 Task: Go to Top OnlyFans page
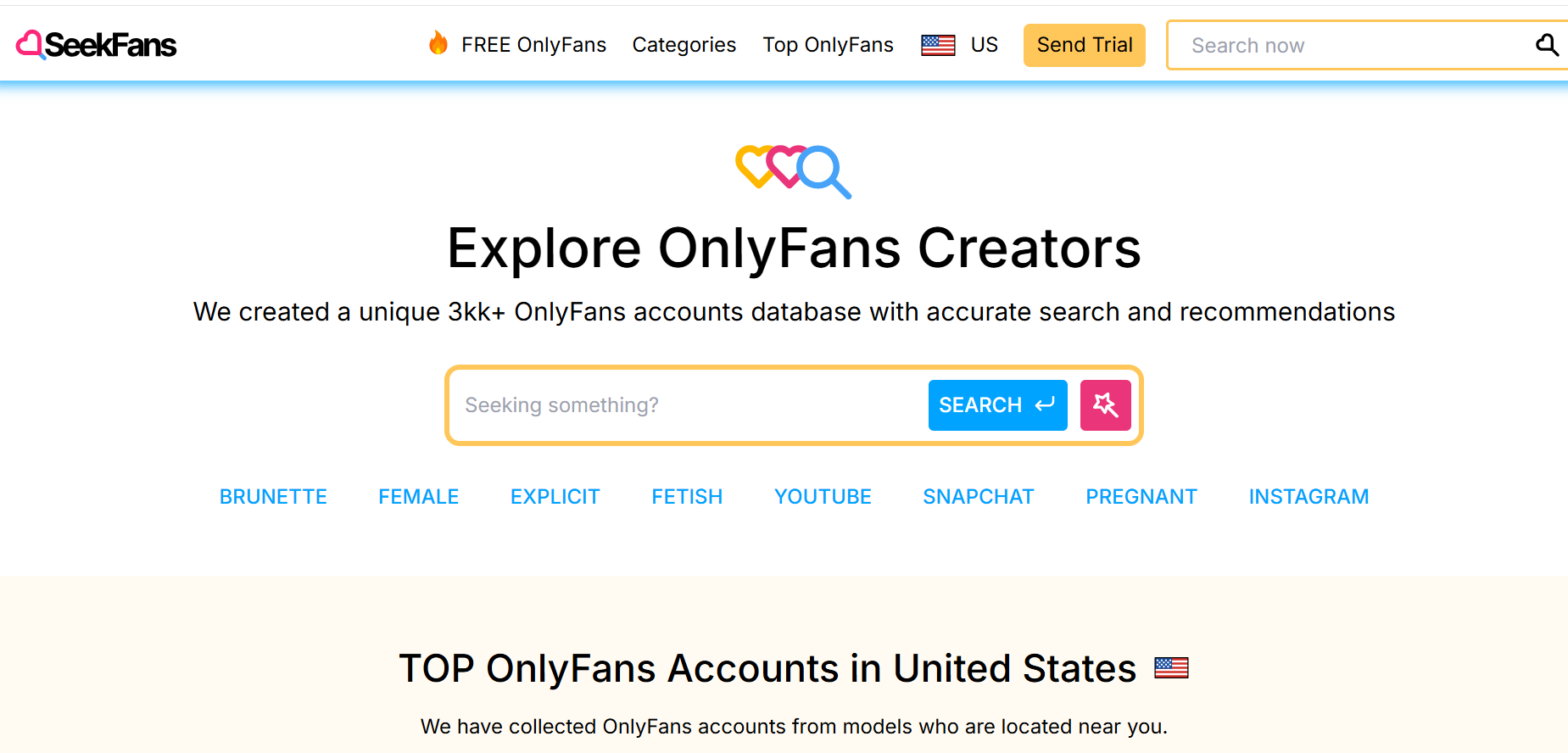coord(828,45)
